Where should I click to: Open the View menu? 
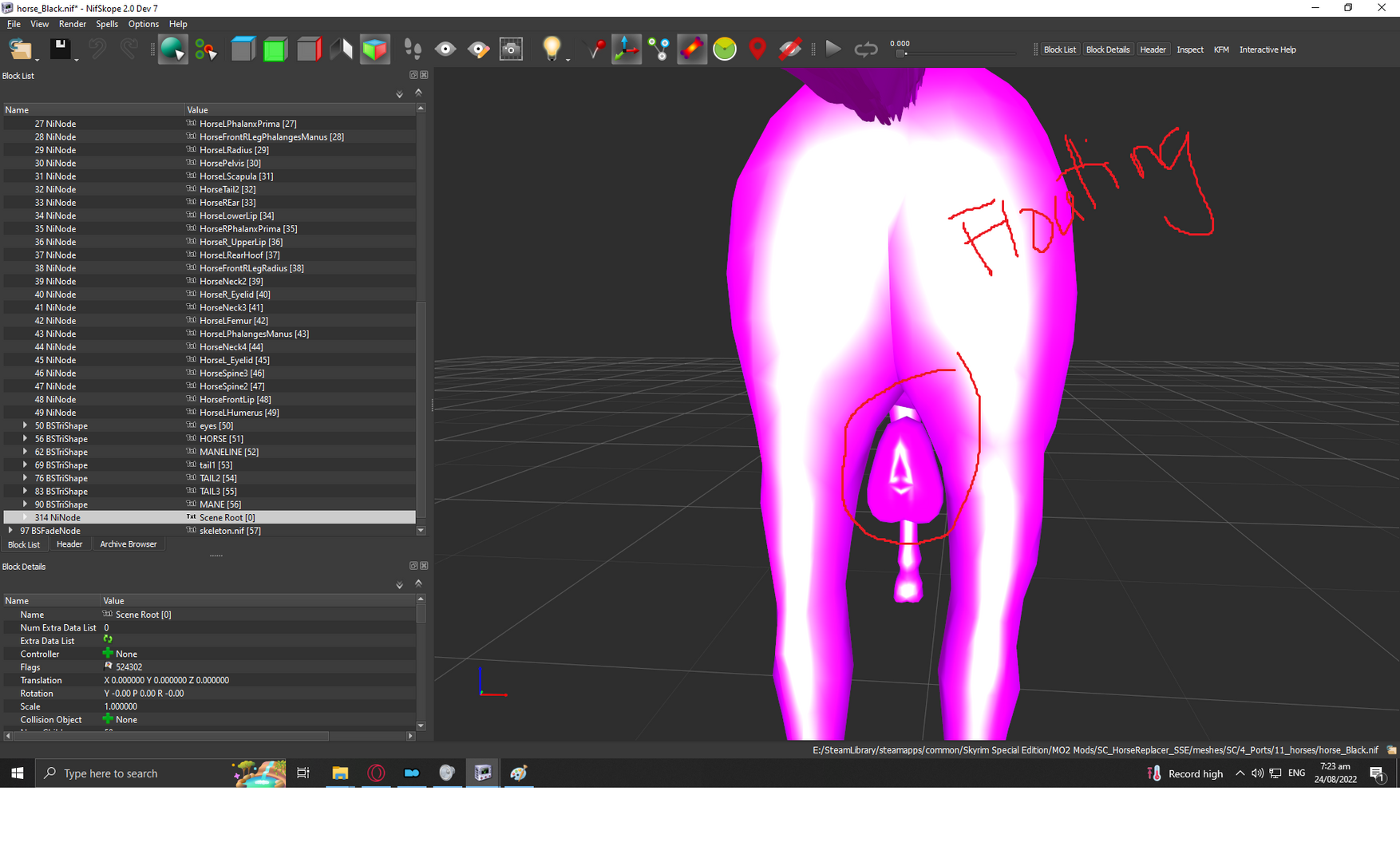pyautogui.click(x=39, y=24)
